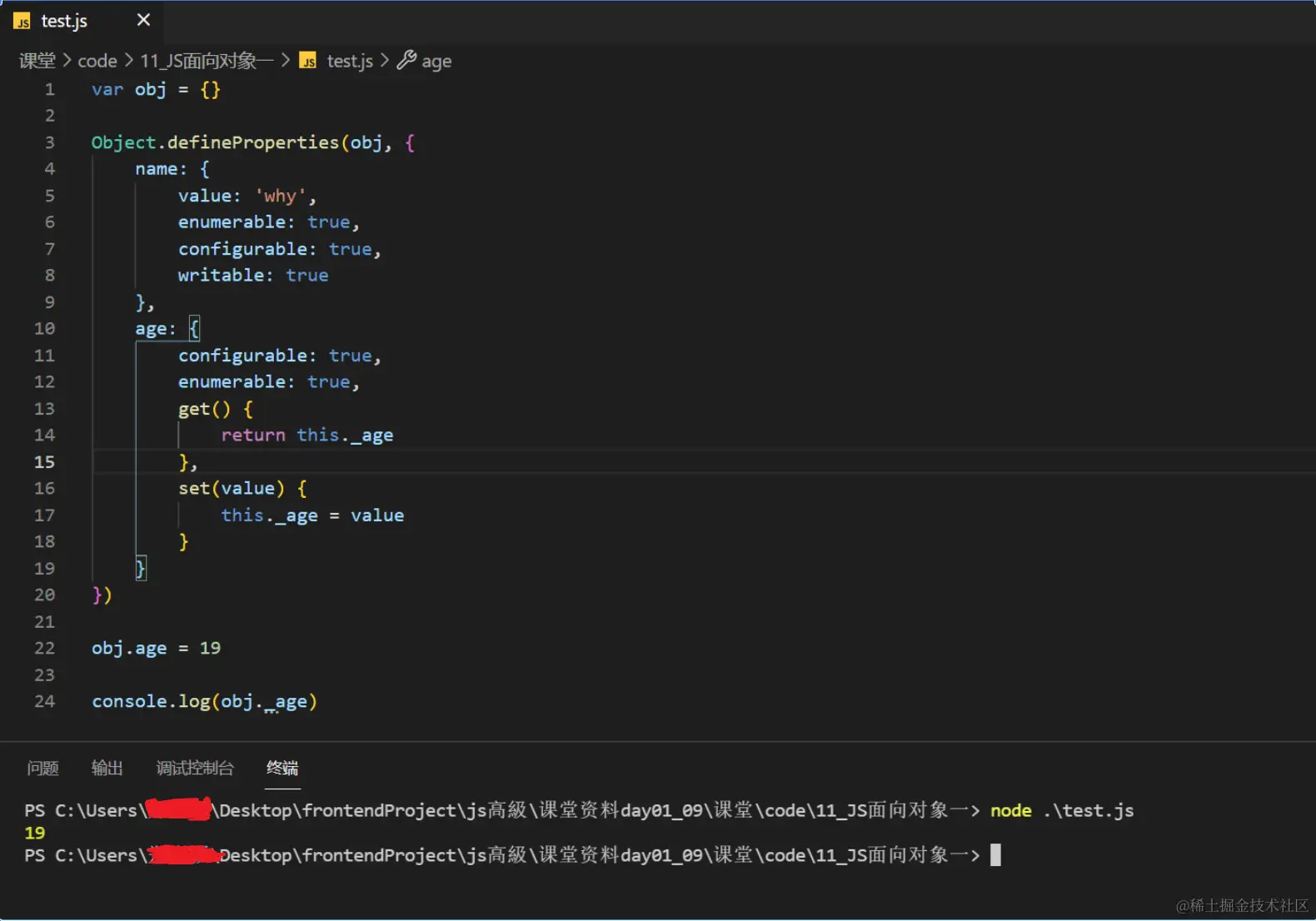Select the test.js editor tab
The width and height of the screenshot is (1316, 921).
(x=82, y=21)
